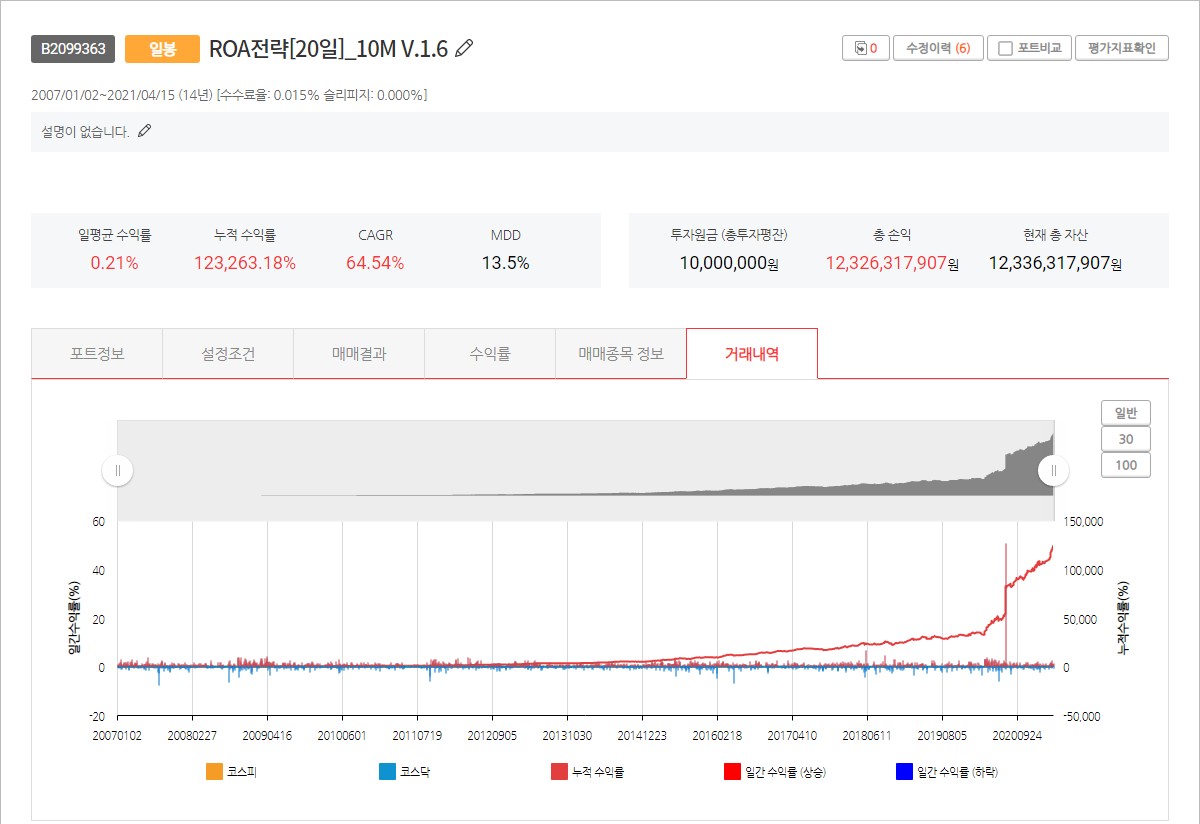The image size is (1200, 824).
Task: Toggle 일간 수익률 (하락) legend series
Action: click(x=947, y=772)
